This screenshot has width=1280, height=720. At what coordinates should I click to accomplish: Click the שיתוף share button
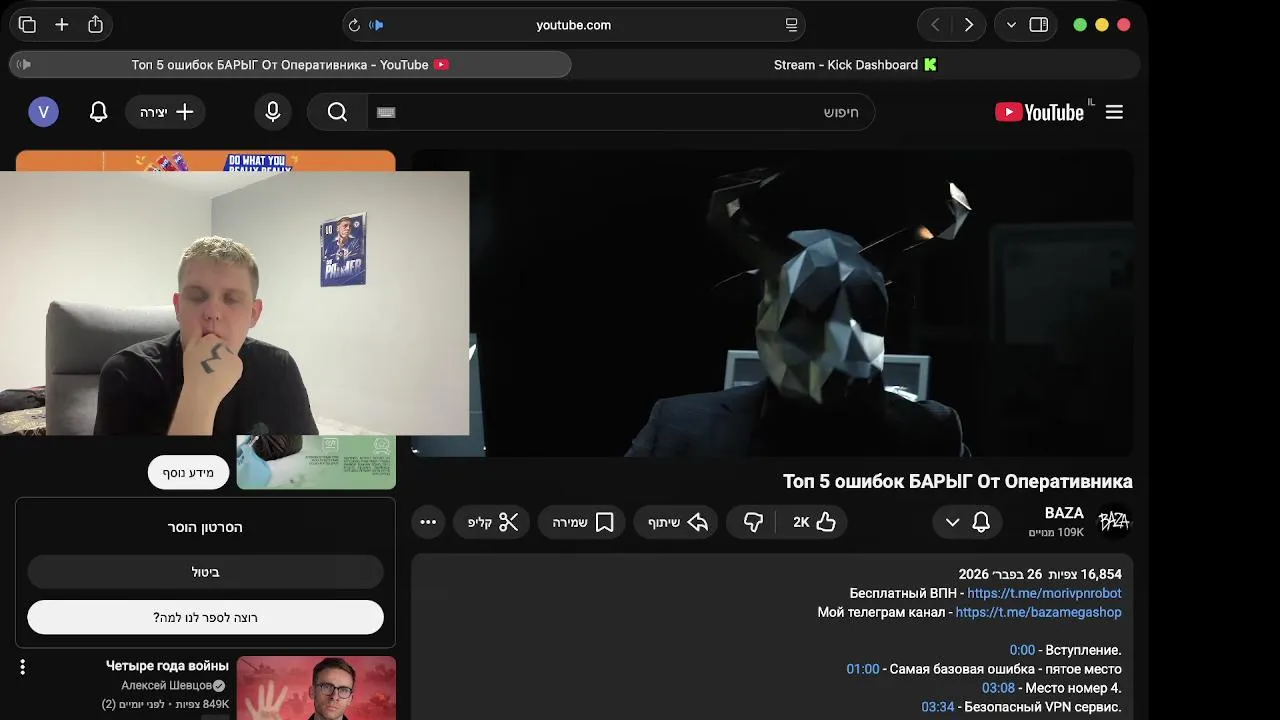(x=676, y=522)
